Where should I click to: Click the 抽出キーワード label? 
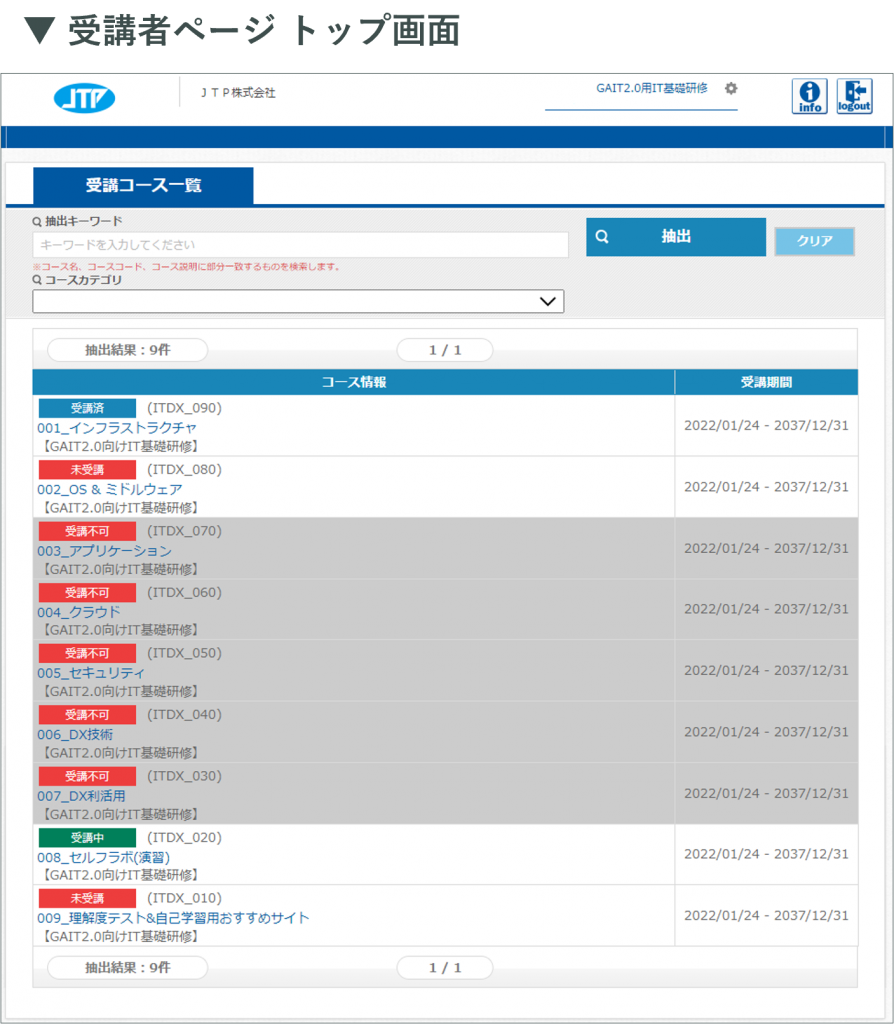coord(83,221)
